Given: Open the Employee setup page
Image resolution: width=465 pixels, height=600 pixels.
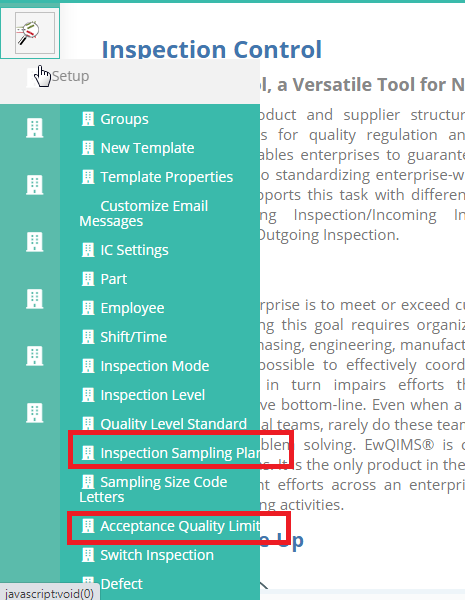Looking at the screenshot, I should point(132,308).
